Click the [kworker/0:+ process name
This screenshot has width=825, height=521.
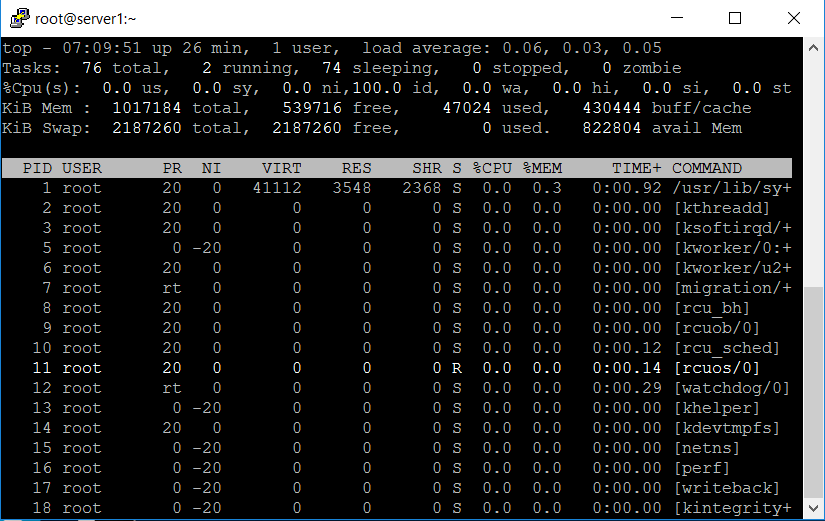(x=732, y=248)
